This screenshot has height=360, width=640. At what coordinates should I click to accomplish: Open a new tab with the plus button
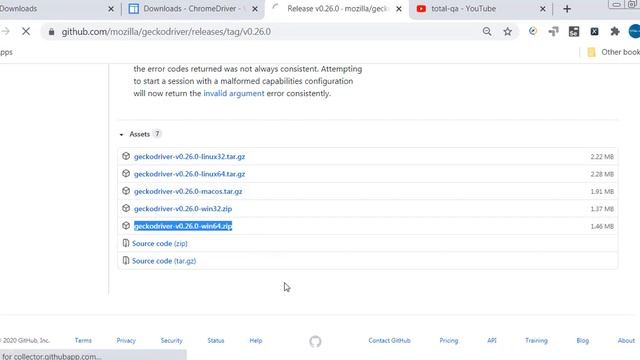(x=567, y=9)
